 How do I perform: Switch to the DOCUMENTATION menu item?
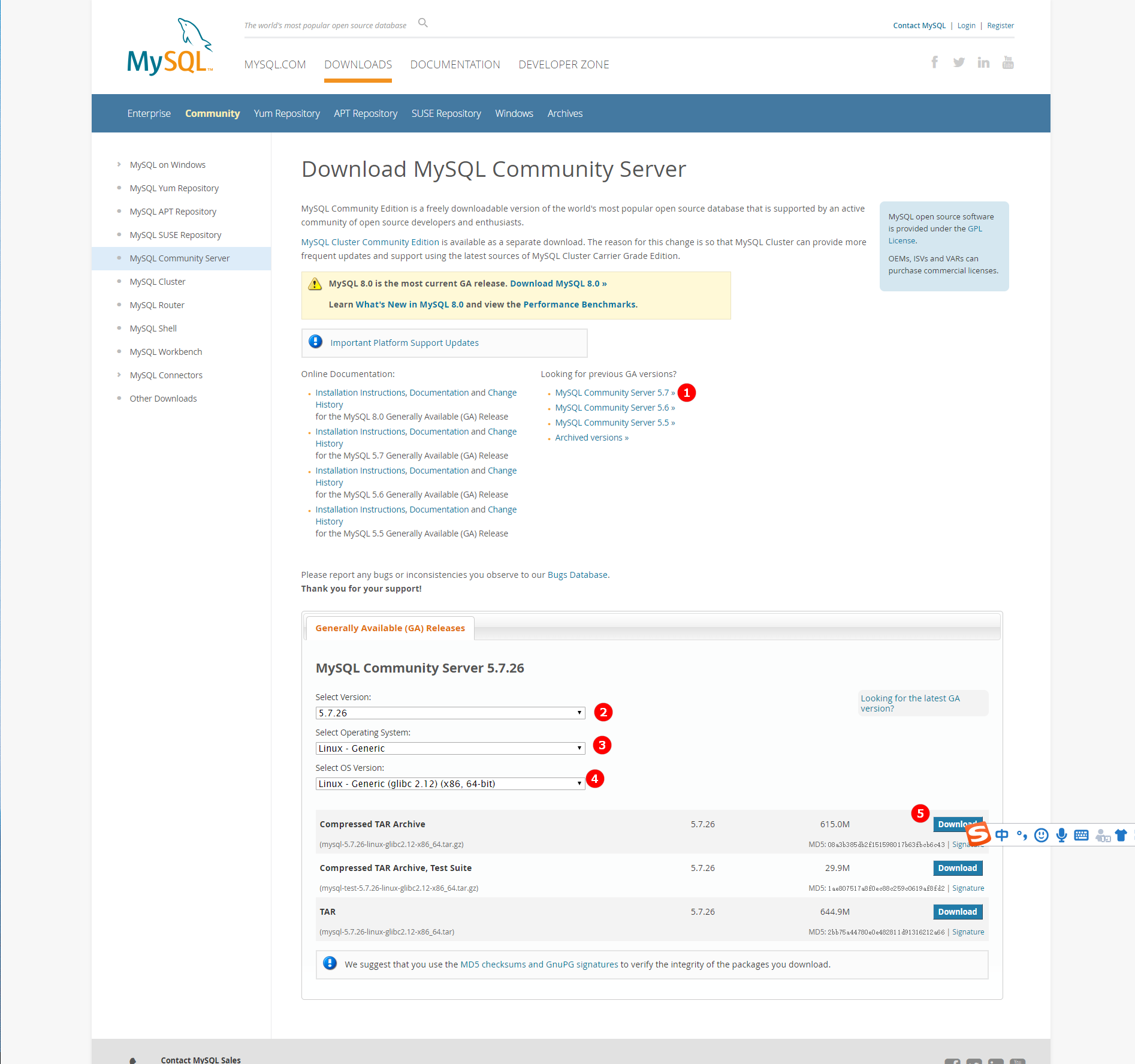(455, 64)
